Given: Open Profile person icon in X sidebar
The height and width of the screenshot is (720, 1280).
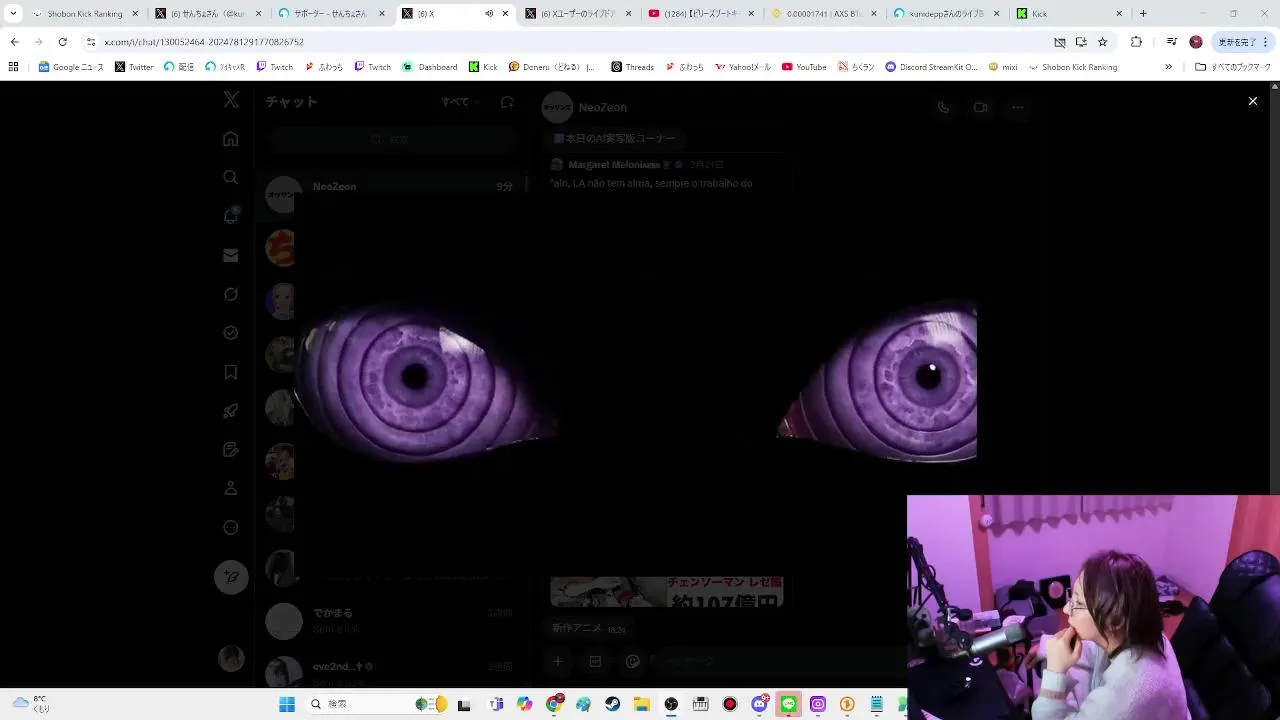Looking at the screenshot, I should tap(231, 488).
